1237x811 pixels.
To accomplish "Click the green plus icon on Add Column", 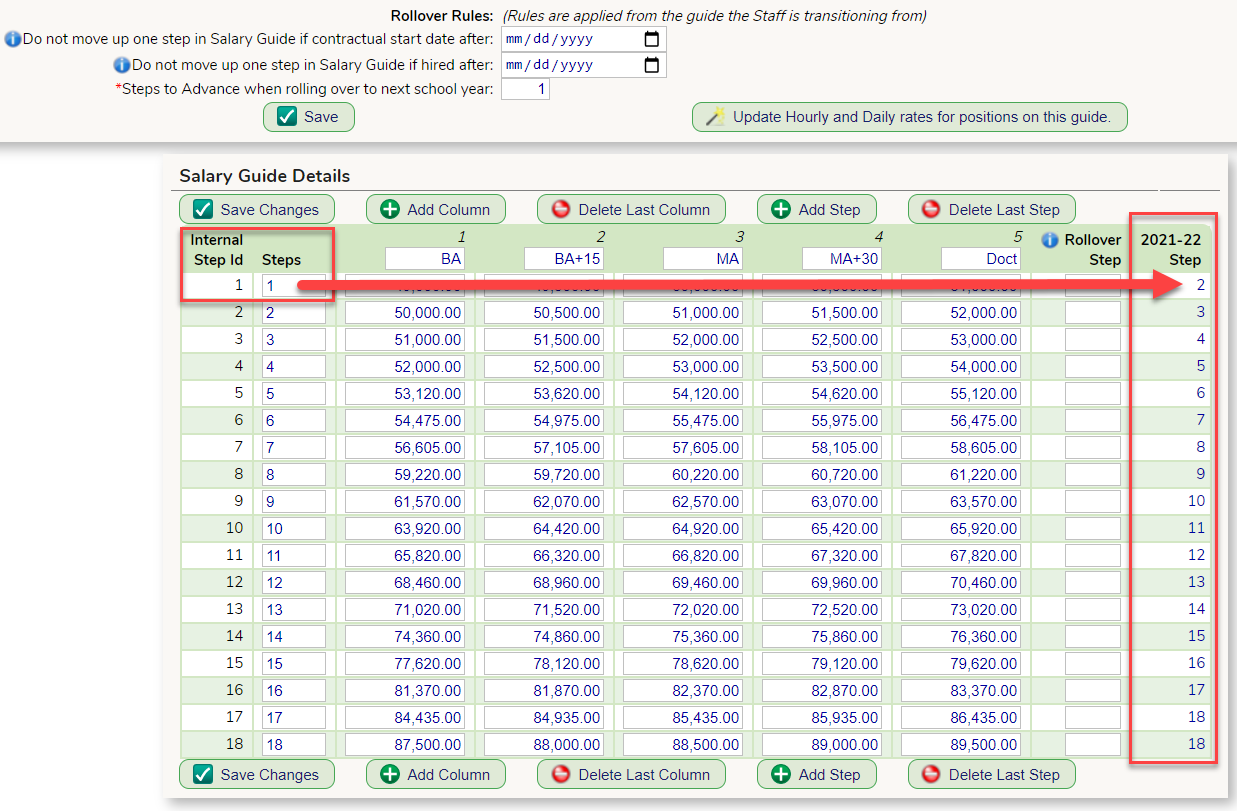I will 390,209.
